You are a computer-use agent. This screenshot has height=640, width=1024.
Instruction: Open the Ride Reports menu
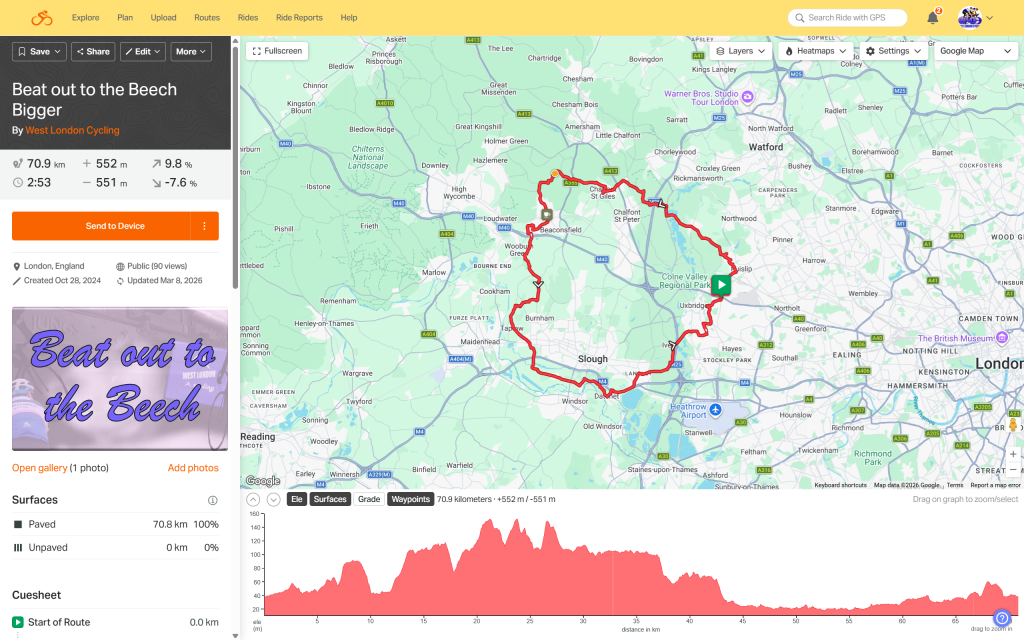point(299,18)
